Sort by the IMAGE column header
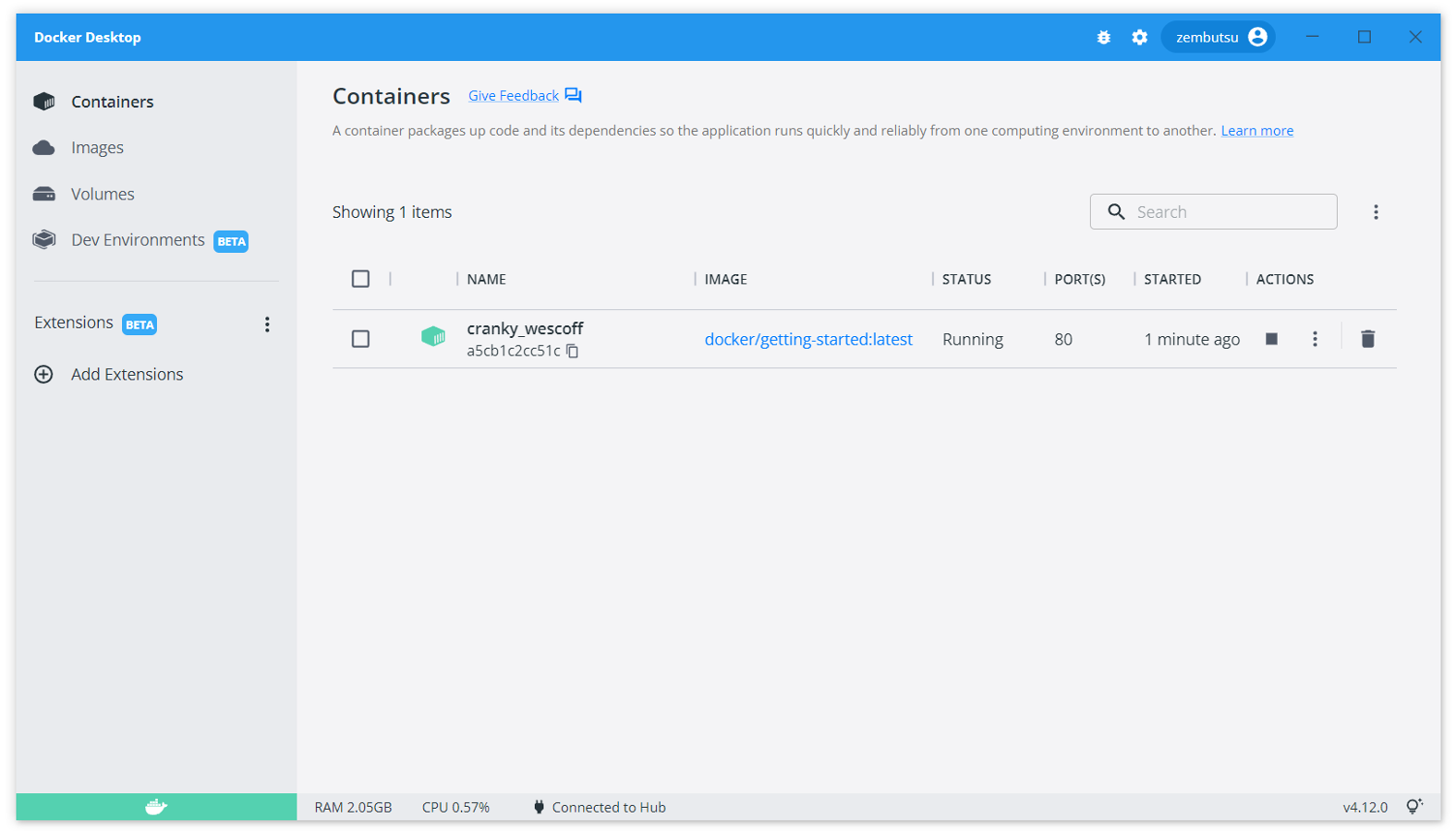The height and width of the screenshot is (831, 1456). pyautogui.click(x=726, y=279)
